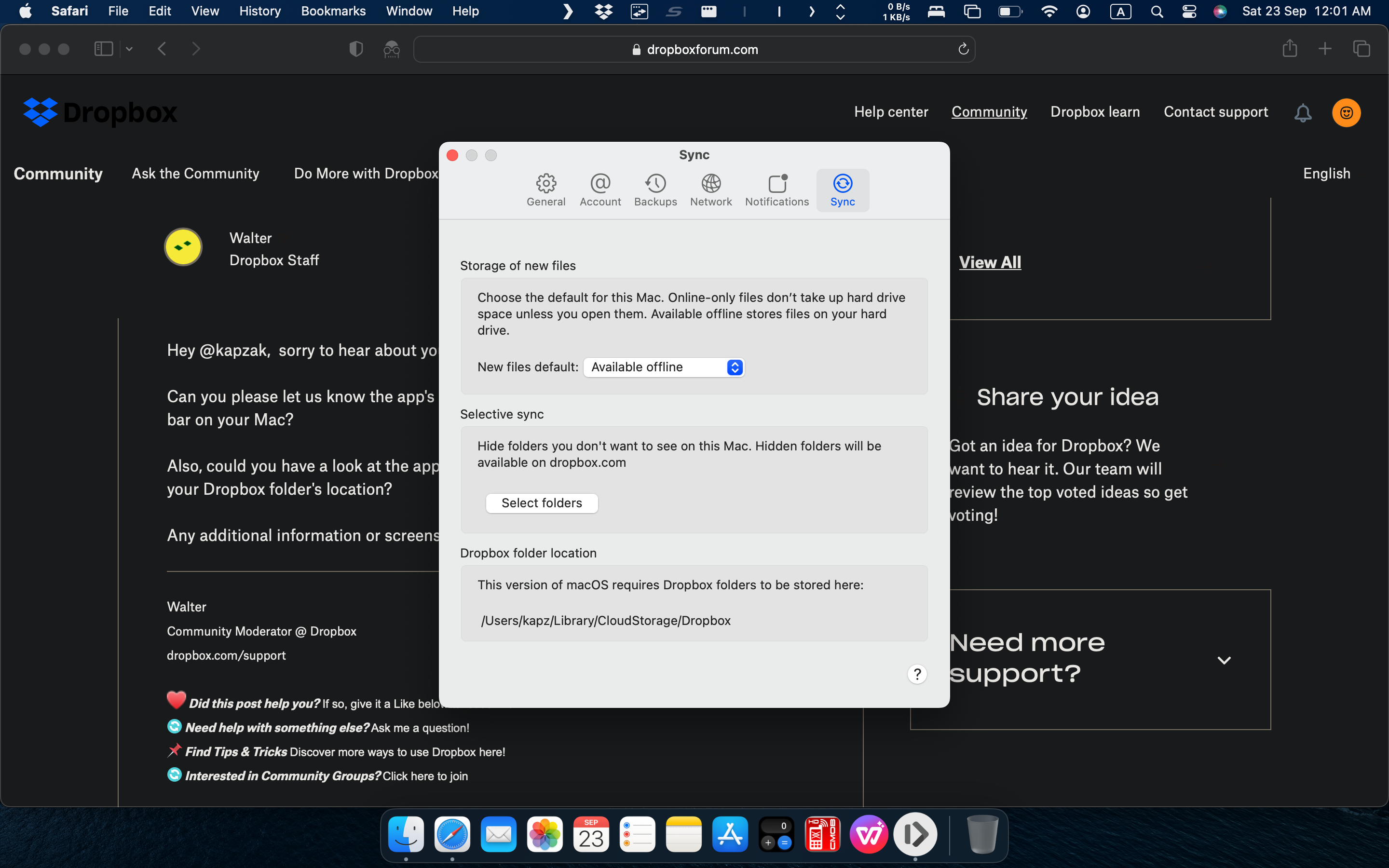Toggle the Safari sidebar button

click(103, 49)
